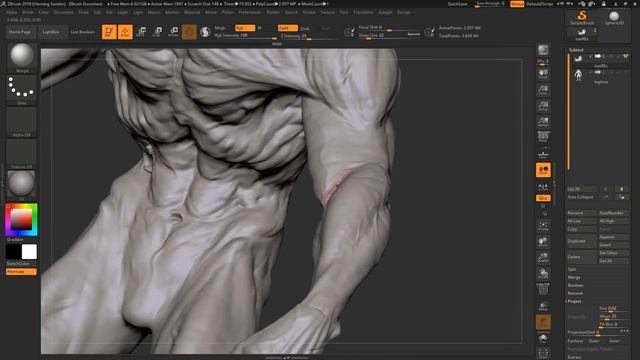Open the Texture Off picker

(22, 154)
